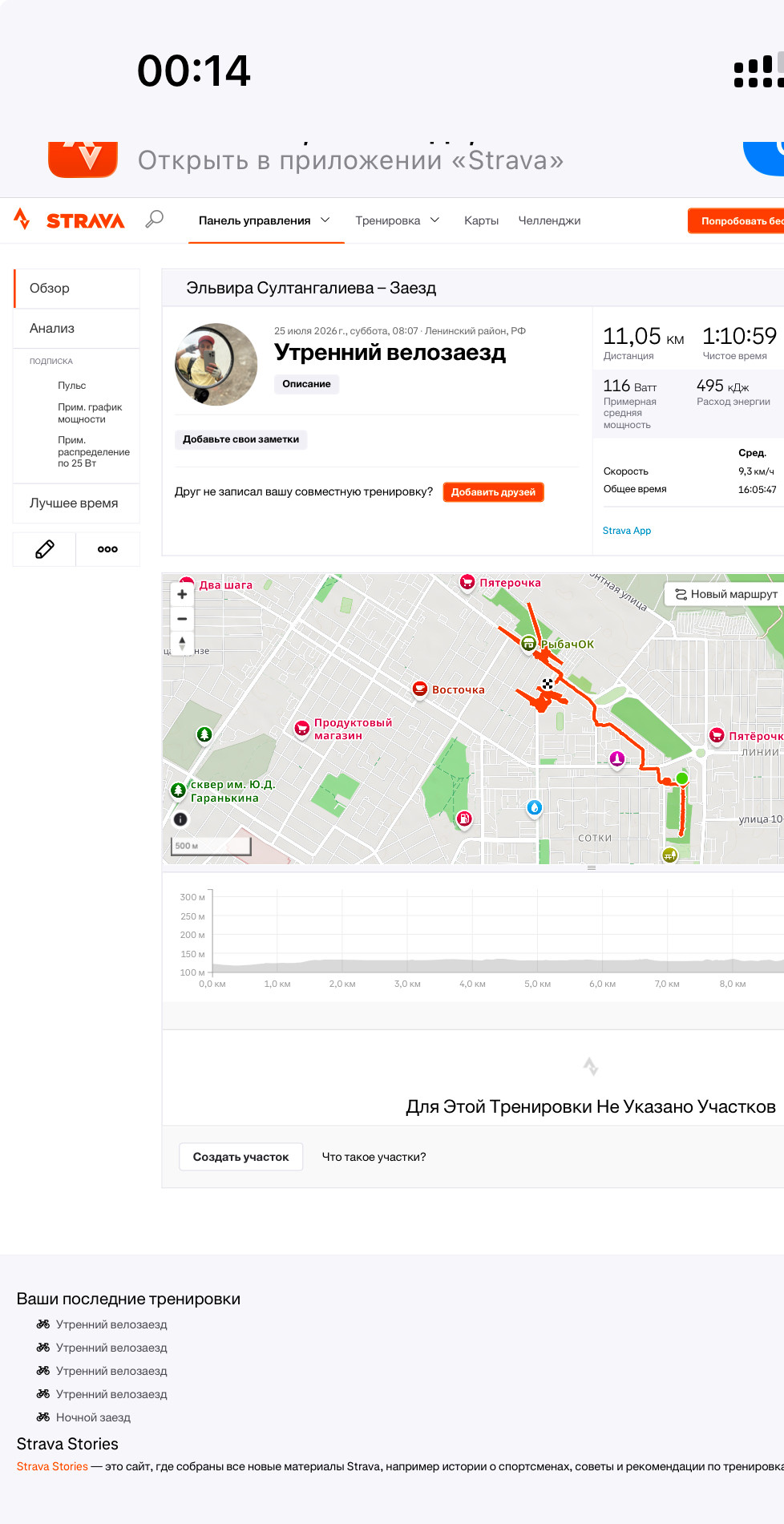Click the athlete profile photo thumbnail
Image resolution: width=784 pixels, height=1524 pixels.
[216, 364]
